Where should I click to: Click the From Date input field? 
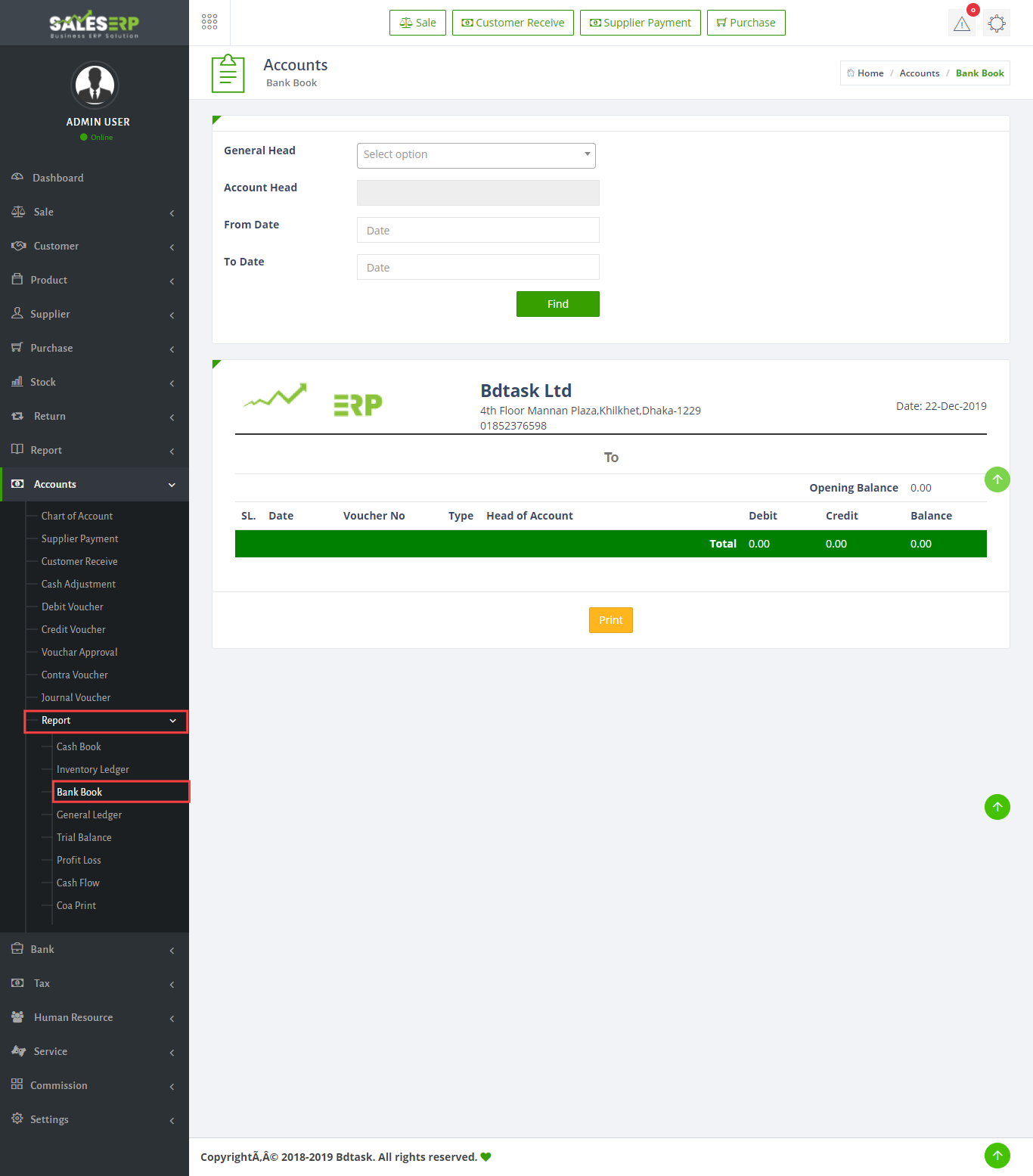(x=477, y=230)
